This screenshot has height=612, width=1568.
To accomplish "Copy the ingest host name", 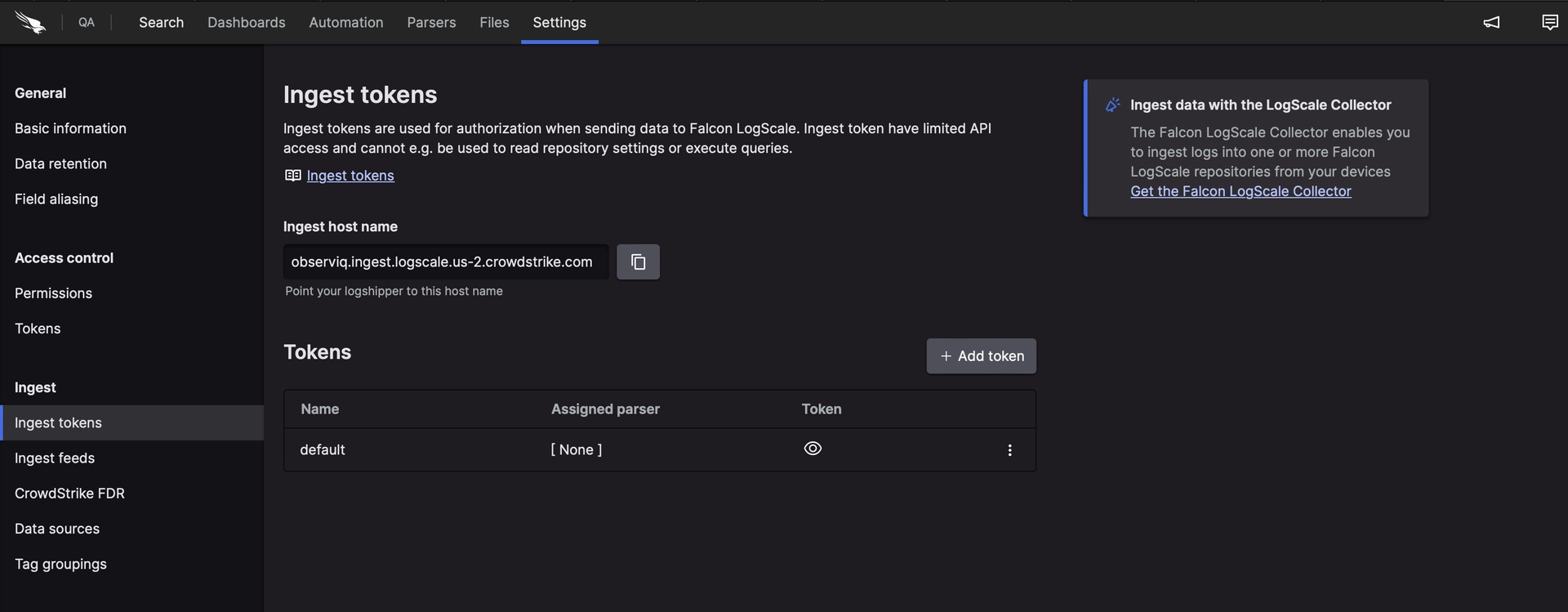I will (638, 261).
